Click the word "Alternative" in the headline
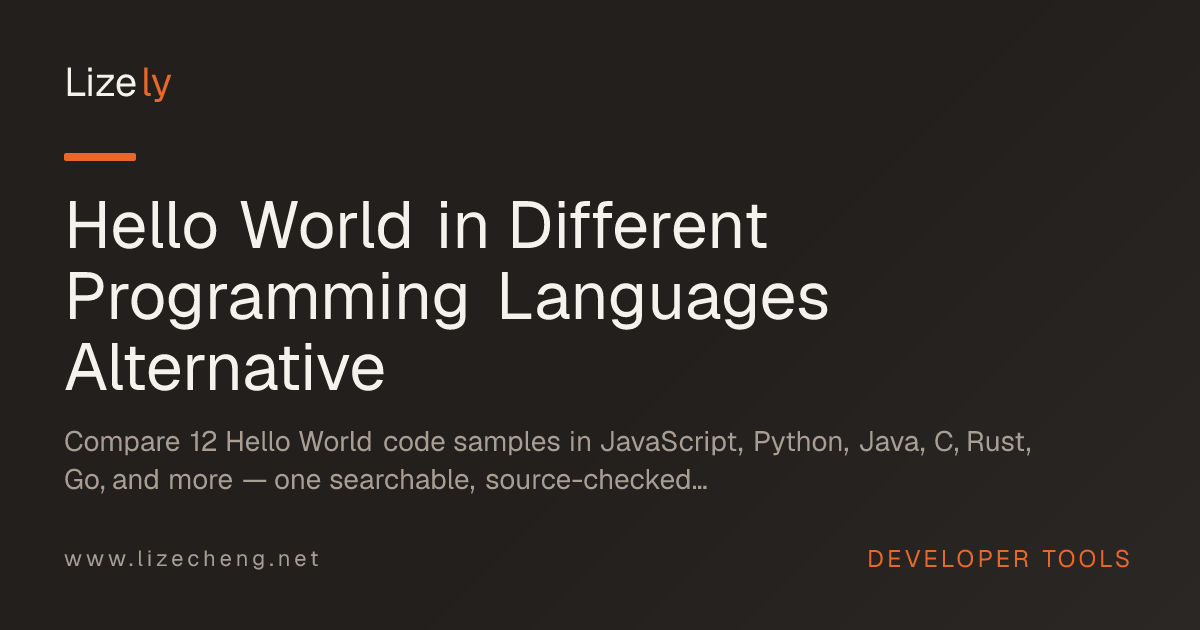This screenshot has width=1200, height=630. (225, 368)
